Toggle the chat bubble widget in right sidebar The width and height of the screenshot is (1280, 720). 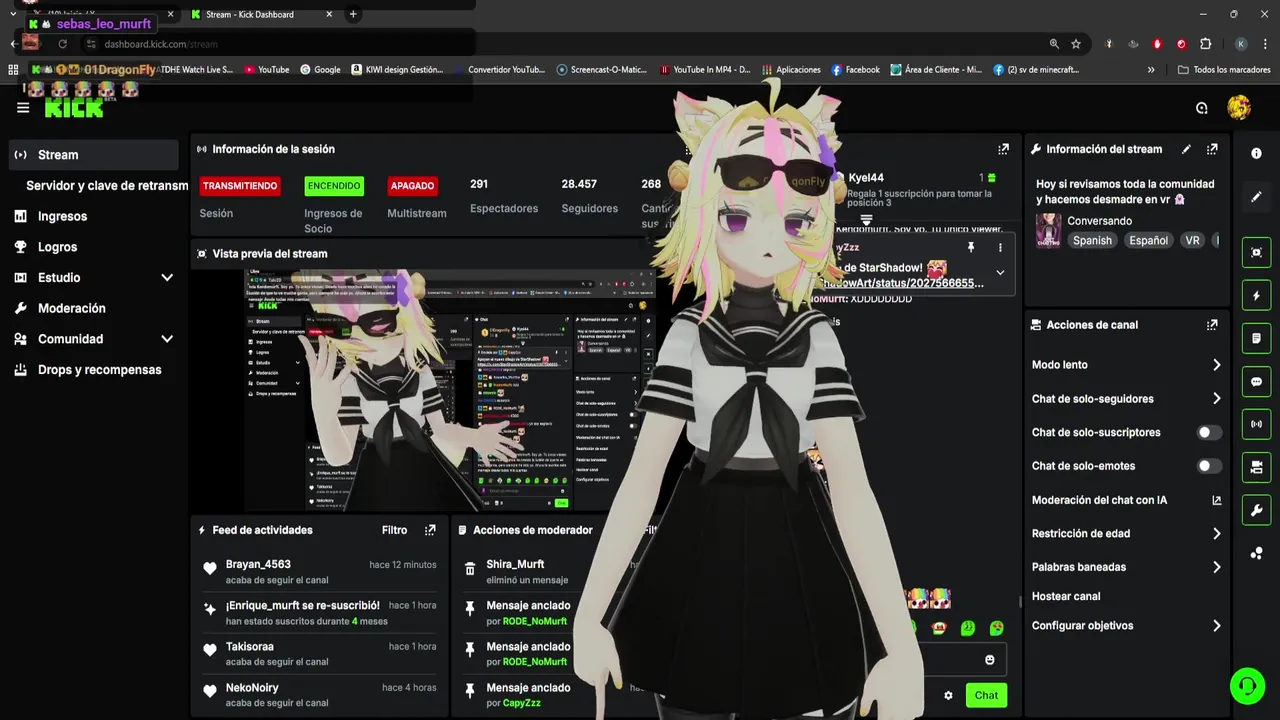coord(1256,382)
